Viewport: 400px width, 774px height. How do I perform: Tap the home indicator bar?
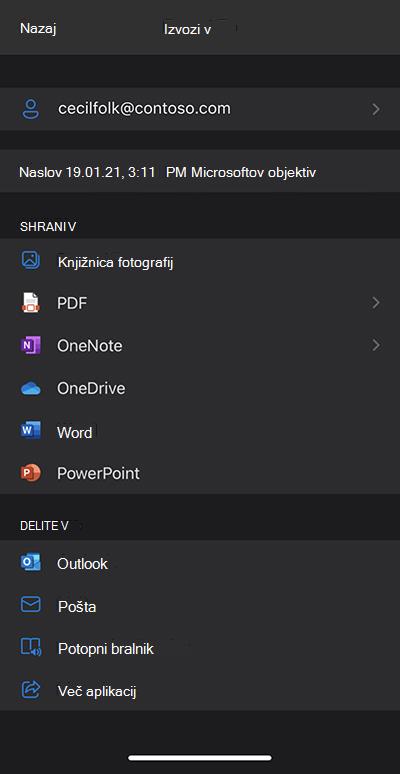point(200,758)
